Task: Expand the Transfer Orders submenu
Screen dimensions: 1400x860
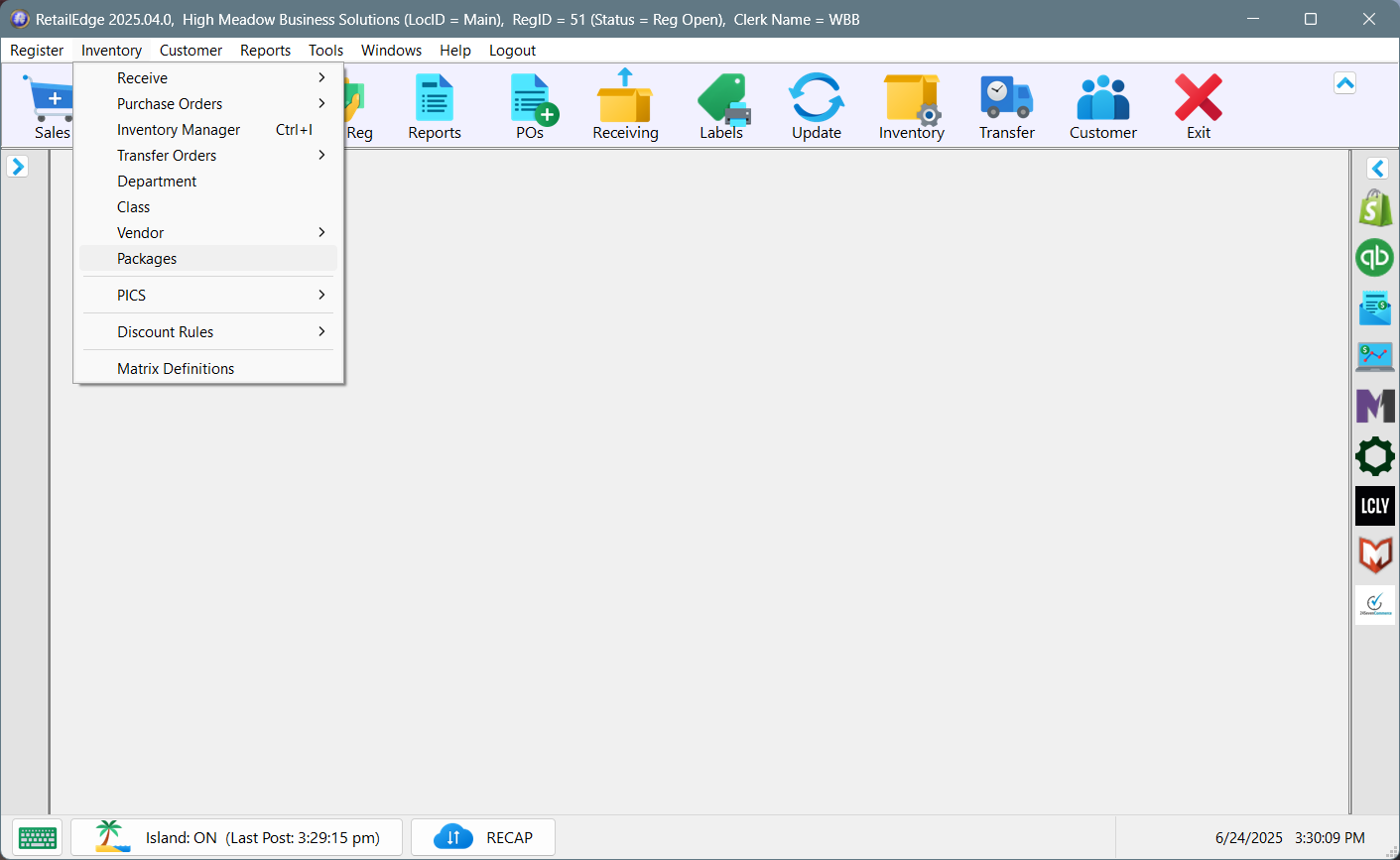Action: (208, 155)
